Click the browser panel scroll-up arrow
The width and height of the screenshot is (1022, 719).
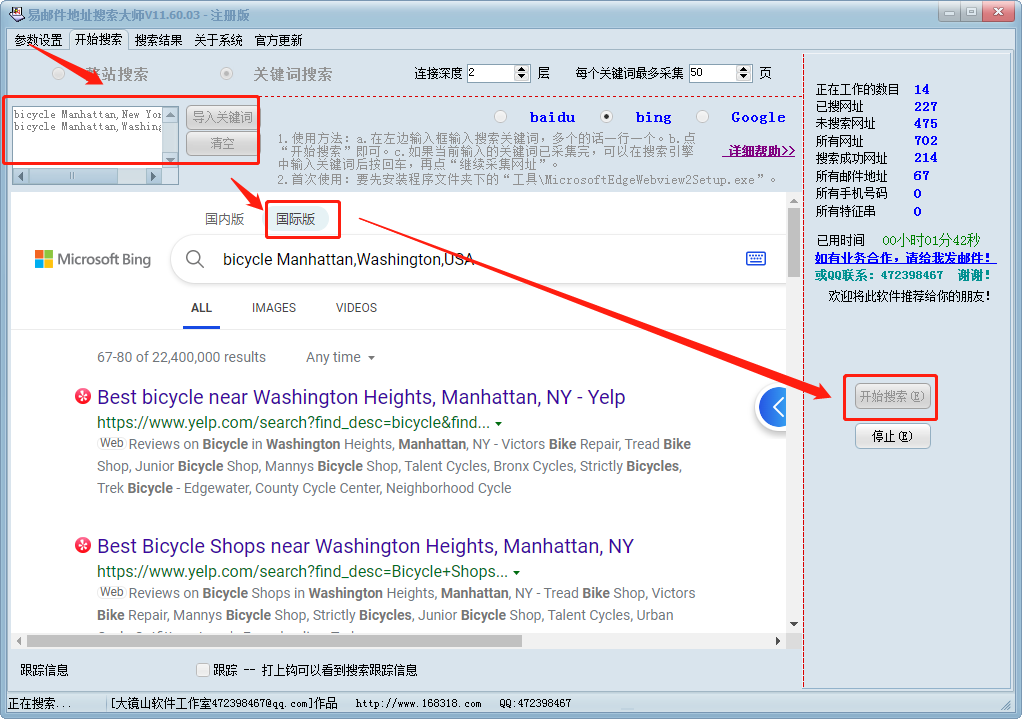794,201
